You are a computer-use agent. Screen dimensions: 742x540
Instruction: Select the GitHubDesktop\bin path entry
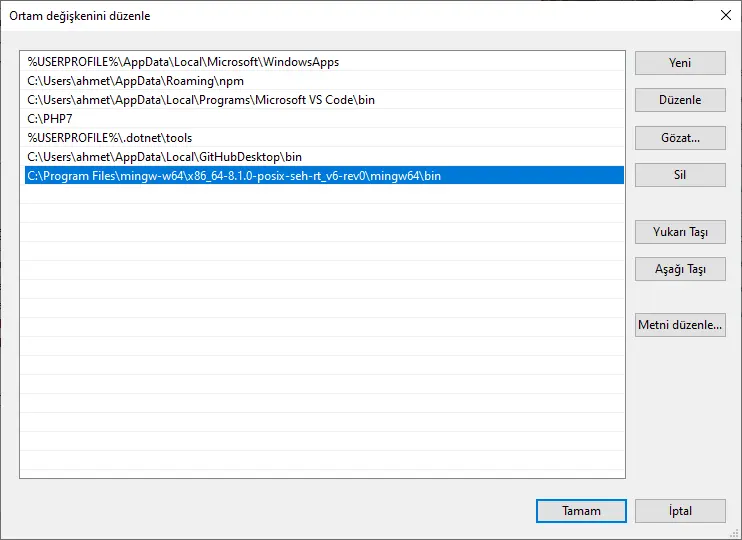click(164, 157)
